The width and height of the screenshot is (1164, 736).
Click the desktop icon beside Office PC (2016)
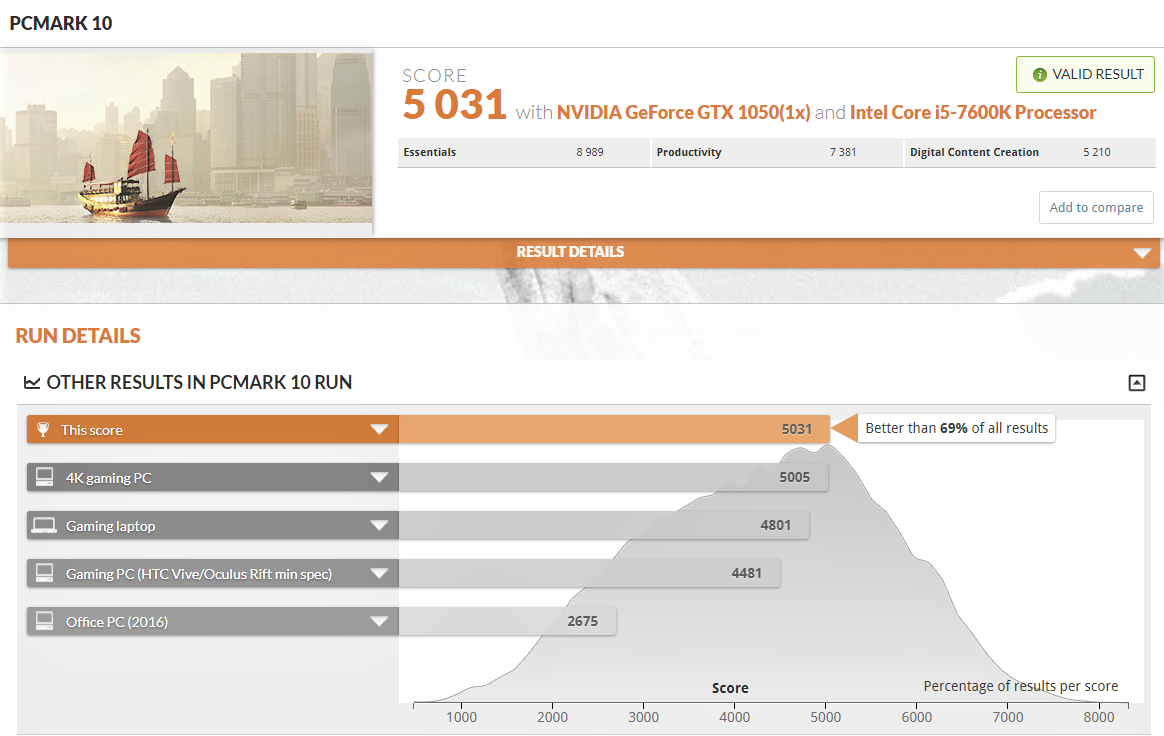pyautogui.click(x=45, y=621)
